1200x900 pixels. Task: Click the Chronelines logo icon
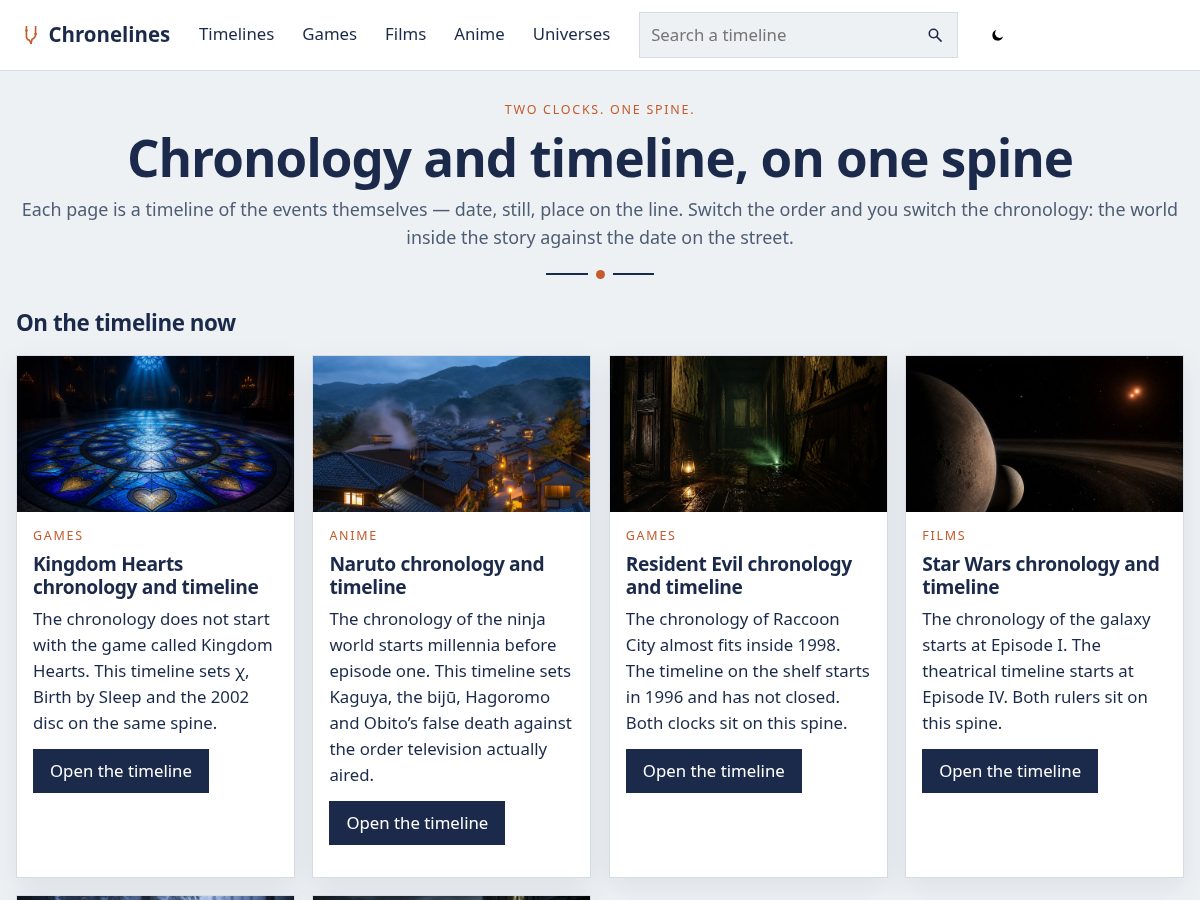pyautogui.click(x=31, y=35)
